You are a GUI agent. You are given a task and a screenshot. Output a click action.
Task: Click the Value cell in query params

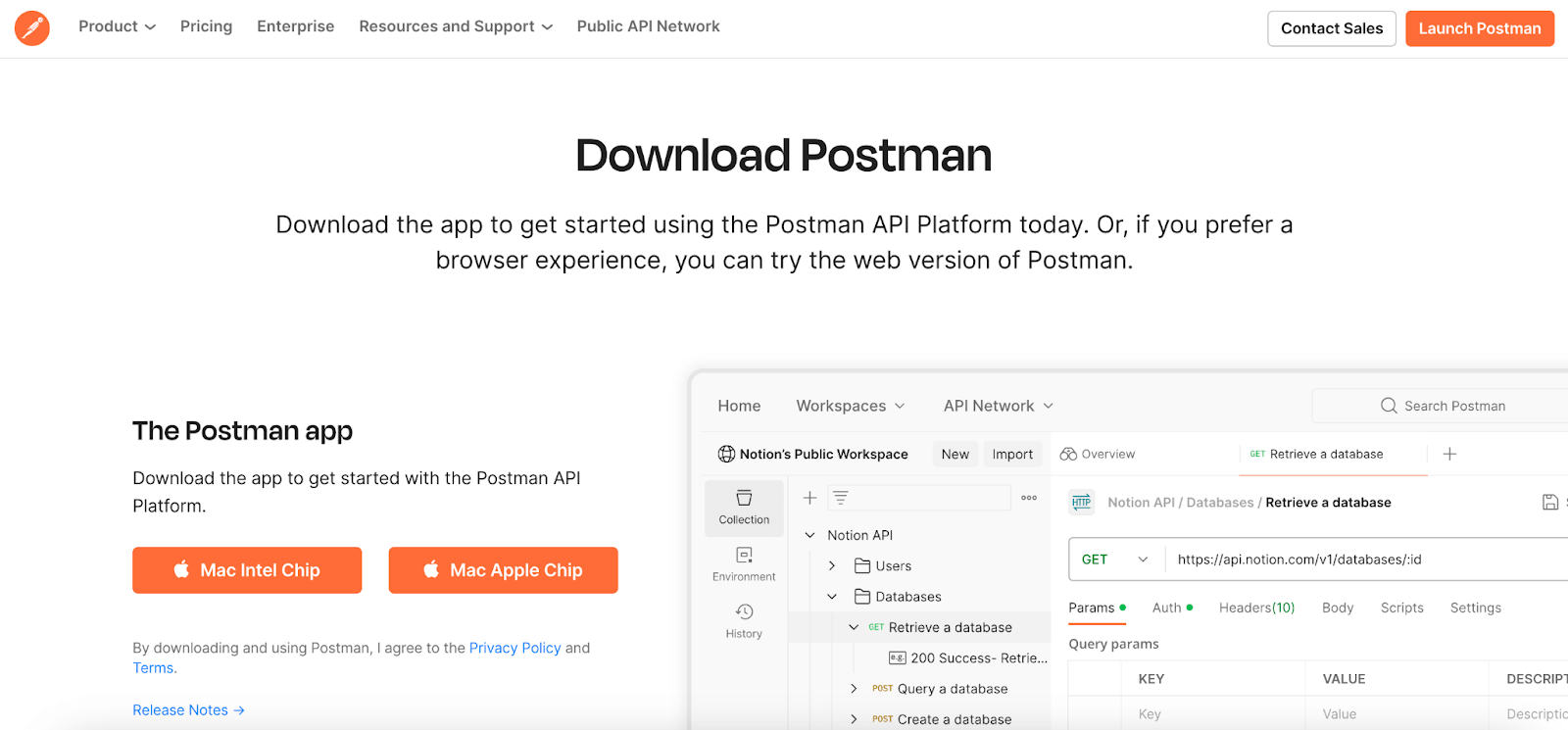coord(1398,714)
